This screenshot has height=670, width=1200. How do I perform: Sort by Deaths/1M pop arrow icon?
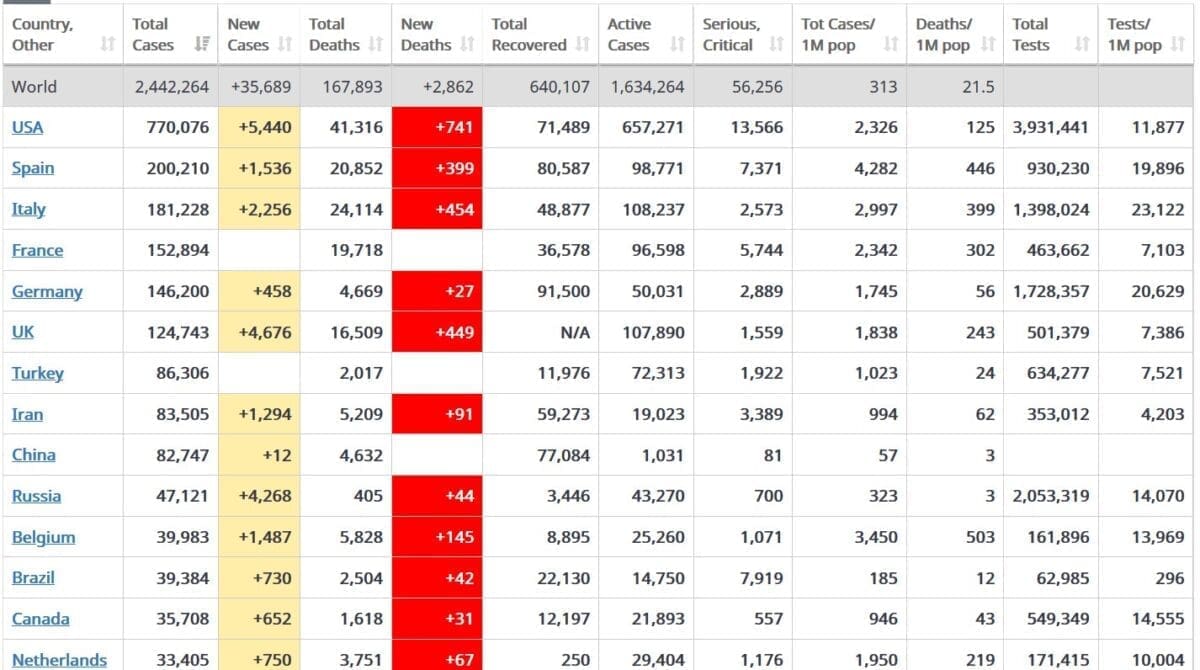tap(988, 45)
